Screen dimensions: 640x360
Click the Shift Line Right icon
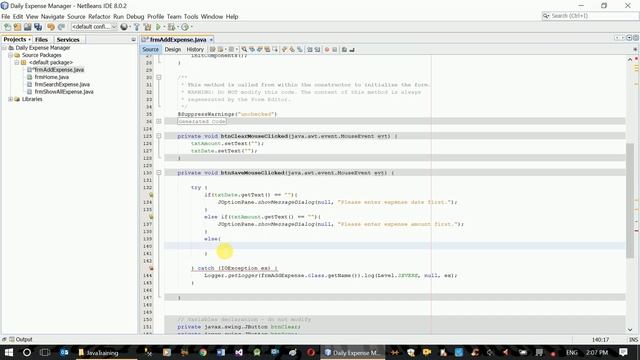pyautogui.click(x=317, y=49)
